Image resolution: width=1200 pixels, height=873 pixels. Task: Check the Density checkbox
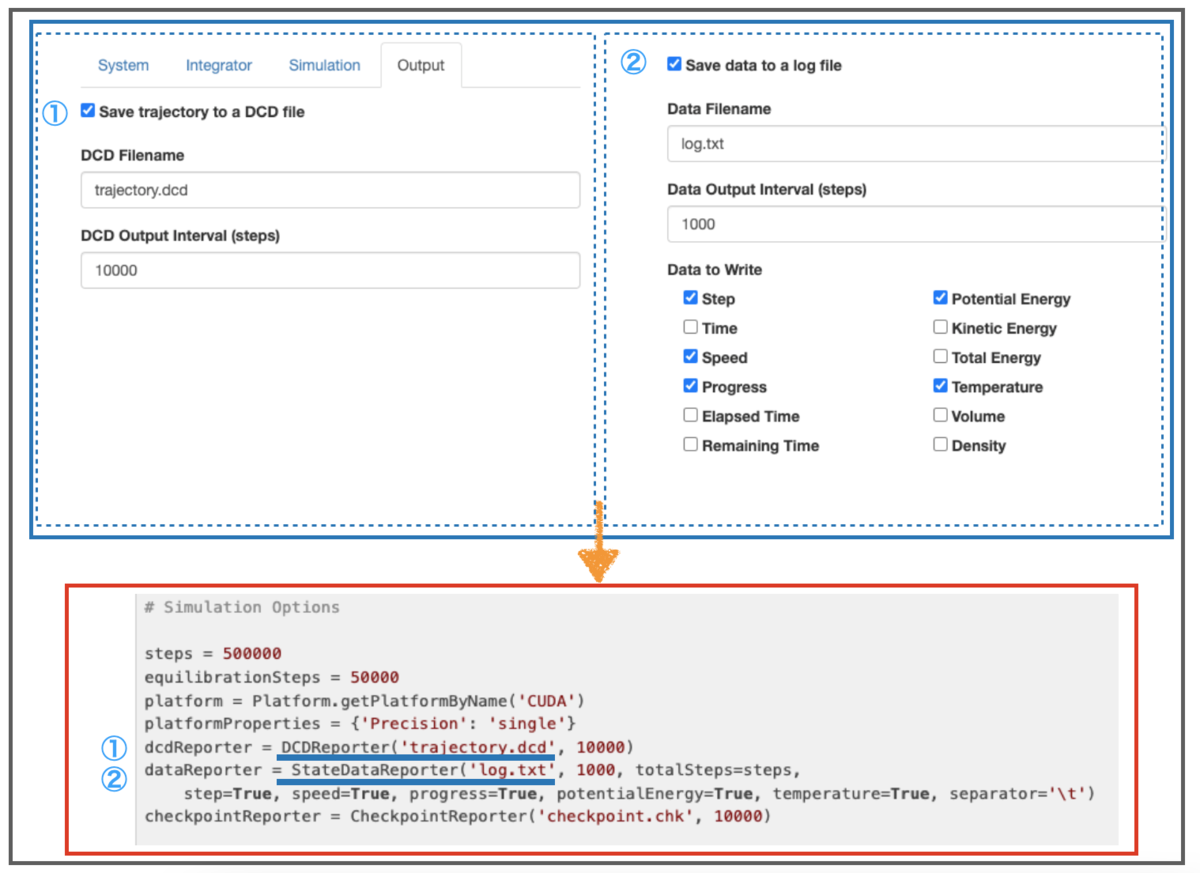940,445
